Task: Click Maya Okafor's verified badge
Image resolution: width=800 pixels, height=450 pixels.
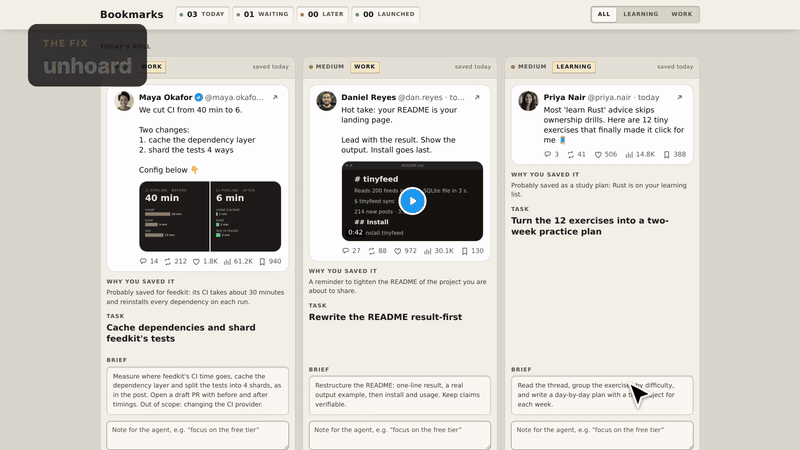Action: coord(198,97)
